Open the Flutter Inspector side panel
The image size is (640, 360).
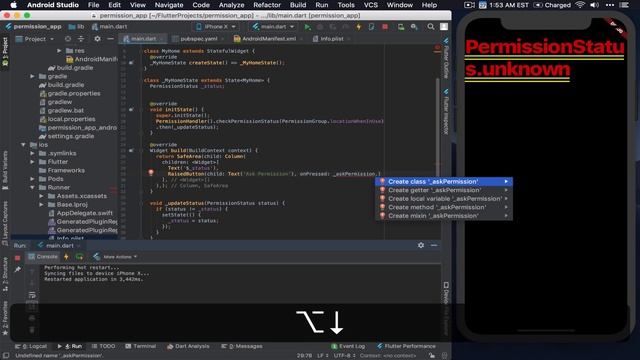coord(446,111)
